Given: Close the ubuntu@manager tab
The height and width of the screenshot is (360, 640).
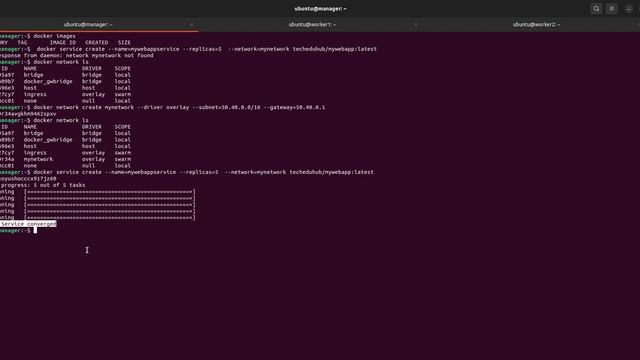Looking at the screenshot, I should tap(191, 24).
